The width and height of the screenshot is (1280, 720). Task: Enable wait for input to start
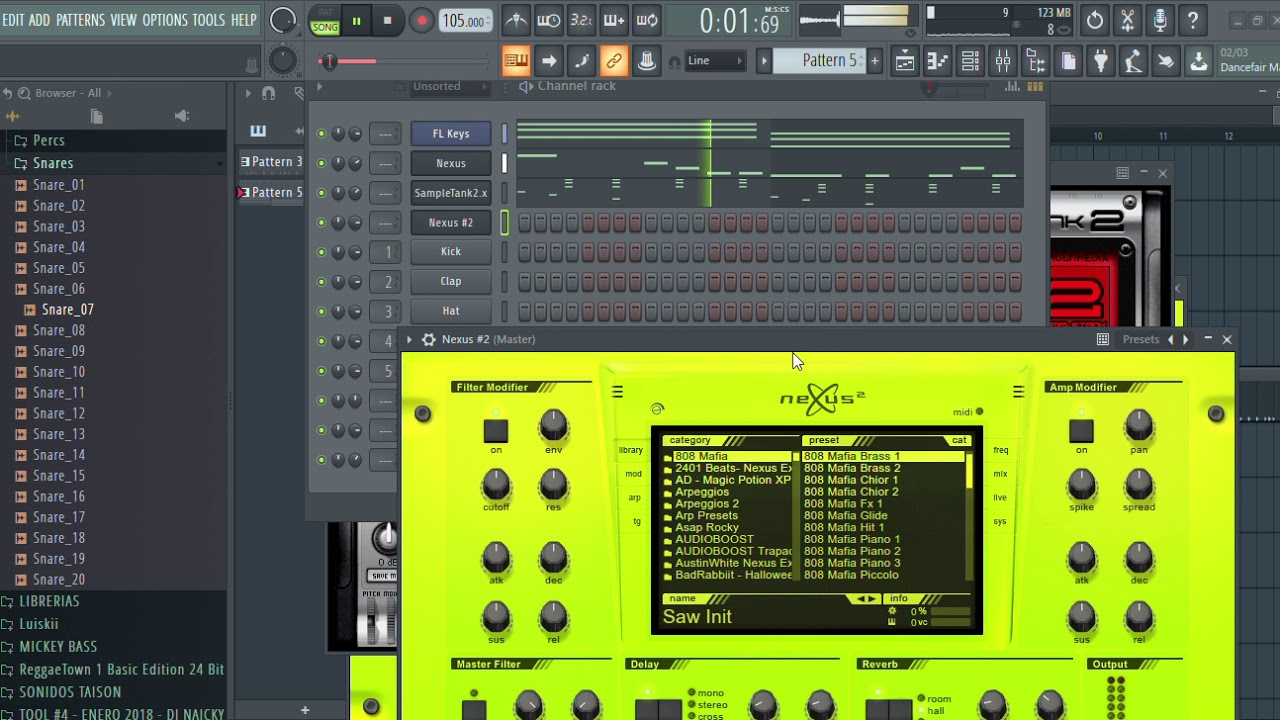click(x=549, y=20)
